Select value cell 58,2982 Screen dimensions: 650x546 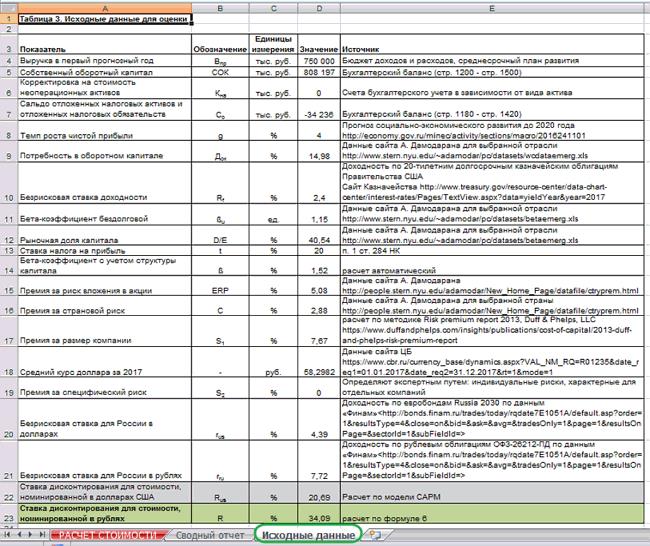[319, 362]
